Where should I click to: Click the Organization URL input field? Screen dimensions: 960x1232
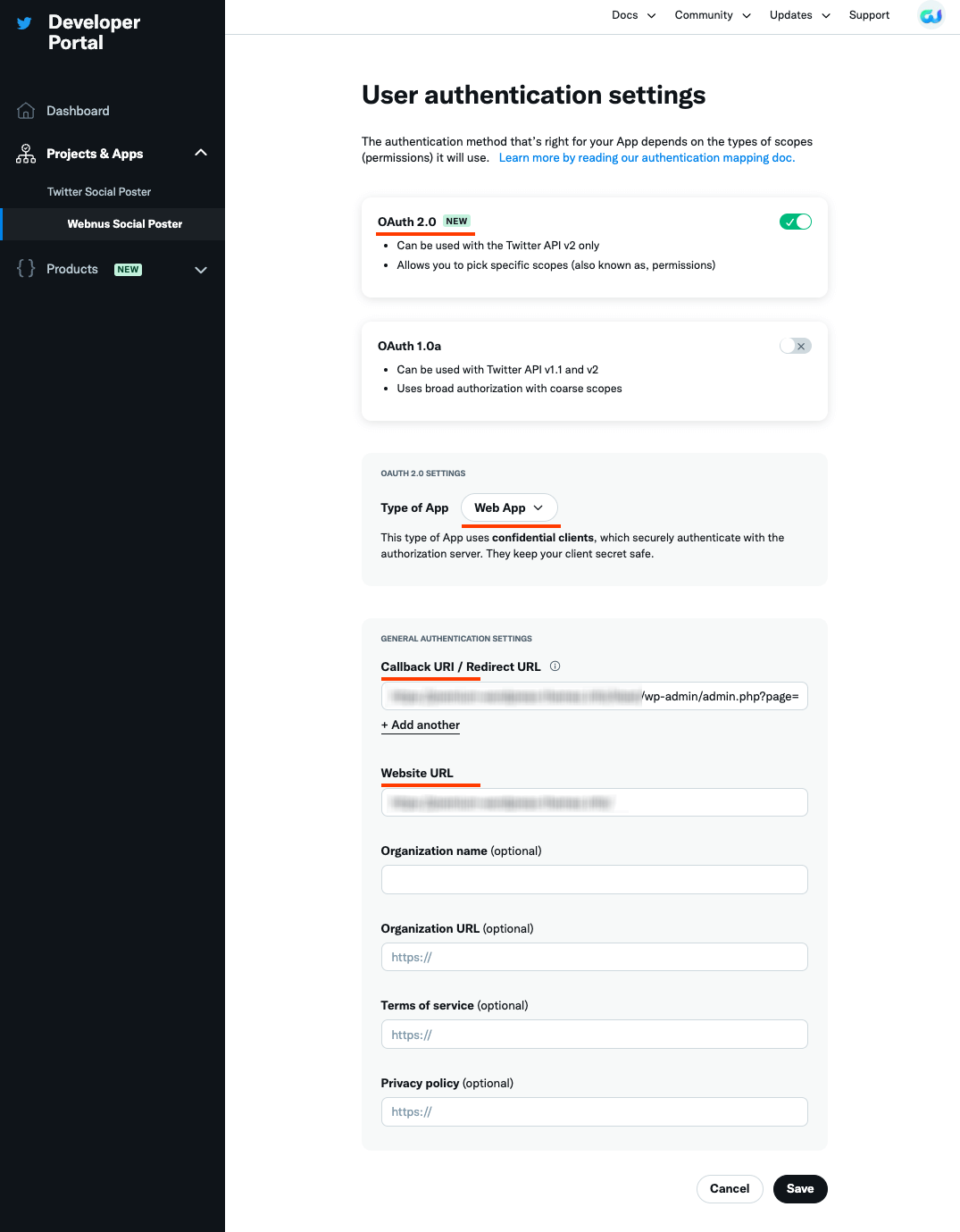595,957
